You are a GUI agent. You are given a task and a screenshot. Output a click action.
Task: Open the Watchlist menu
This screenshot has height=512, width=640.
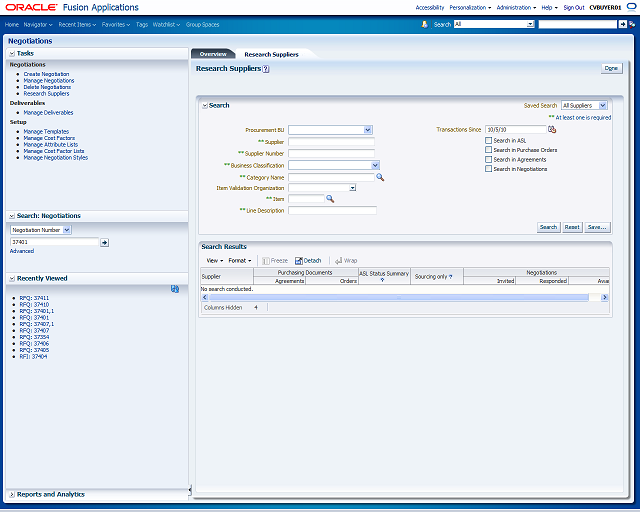coord(166,24)
